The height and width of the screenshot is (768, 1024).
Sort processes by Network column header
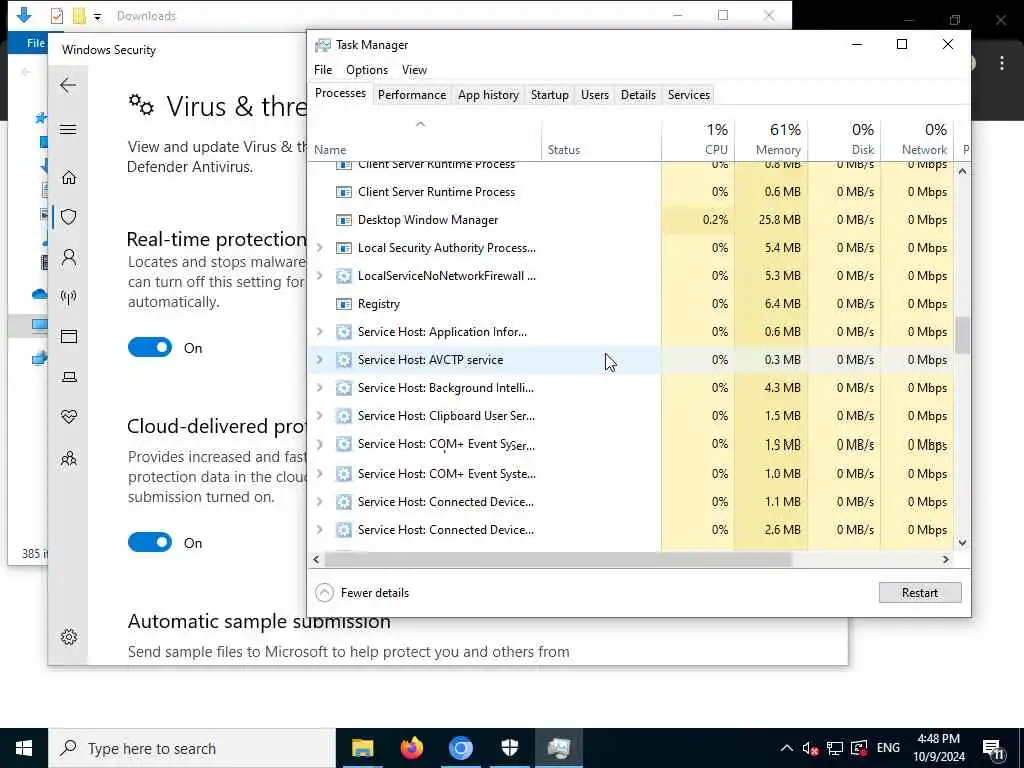[x=917, y=139]
